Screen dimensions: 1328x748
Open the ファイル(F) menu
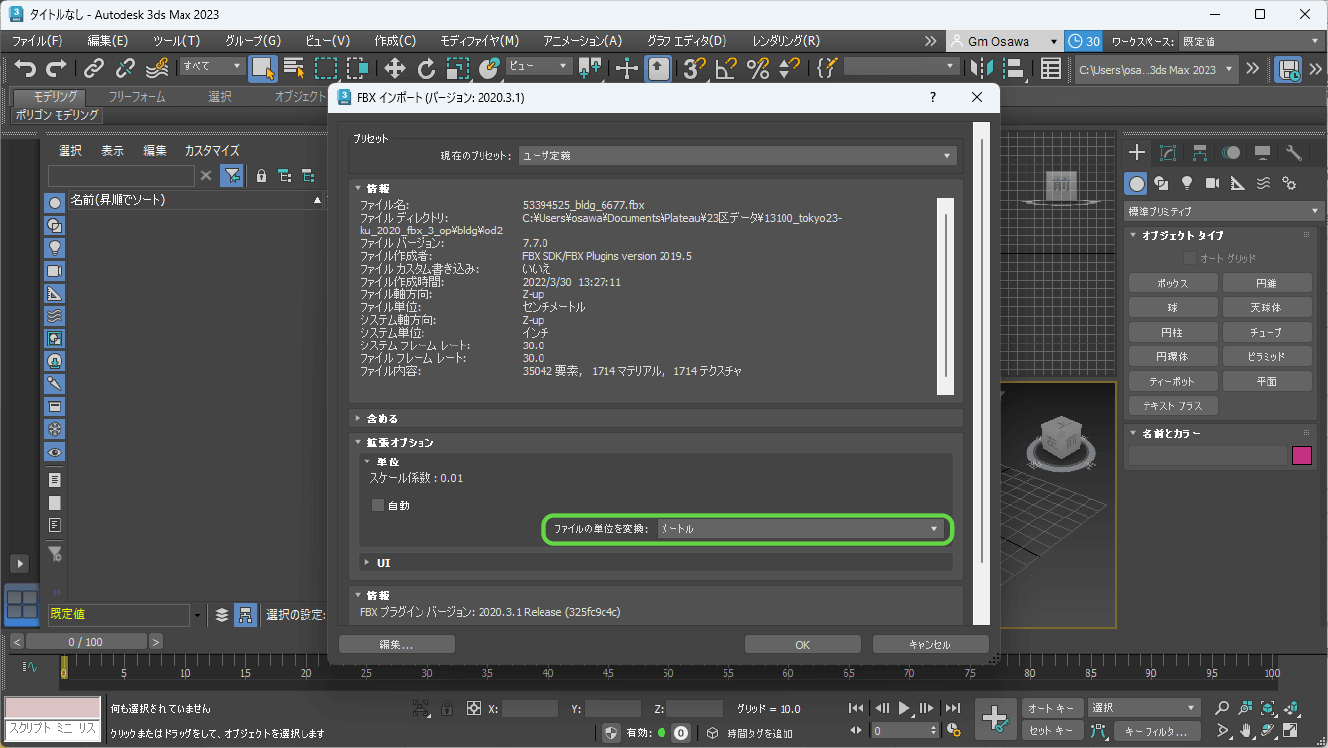(37, 41)
